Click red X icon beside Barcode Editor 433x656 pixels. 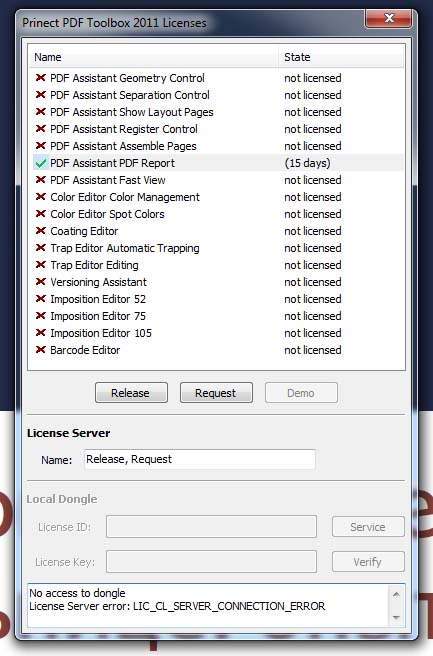(41, 350)
